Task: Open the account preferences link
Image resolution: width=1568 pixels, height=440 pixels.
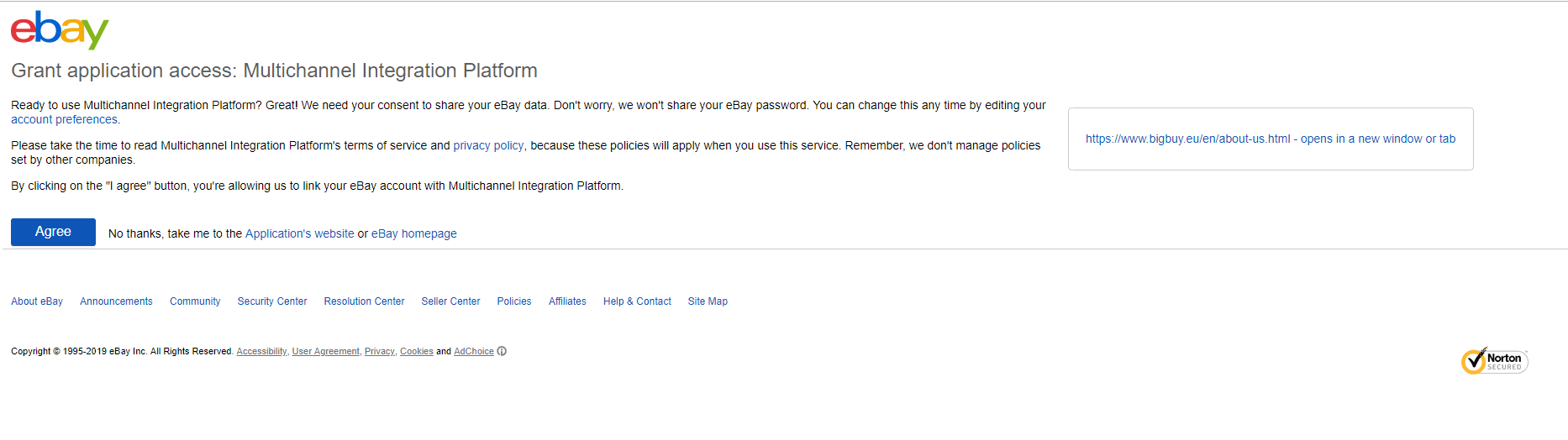Action: coord(64,120)
